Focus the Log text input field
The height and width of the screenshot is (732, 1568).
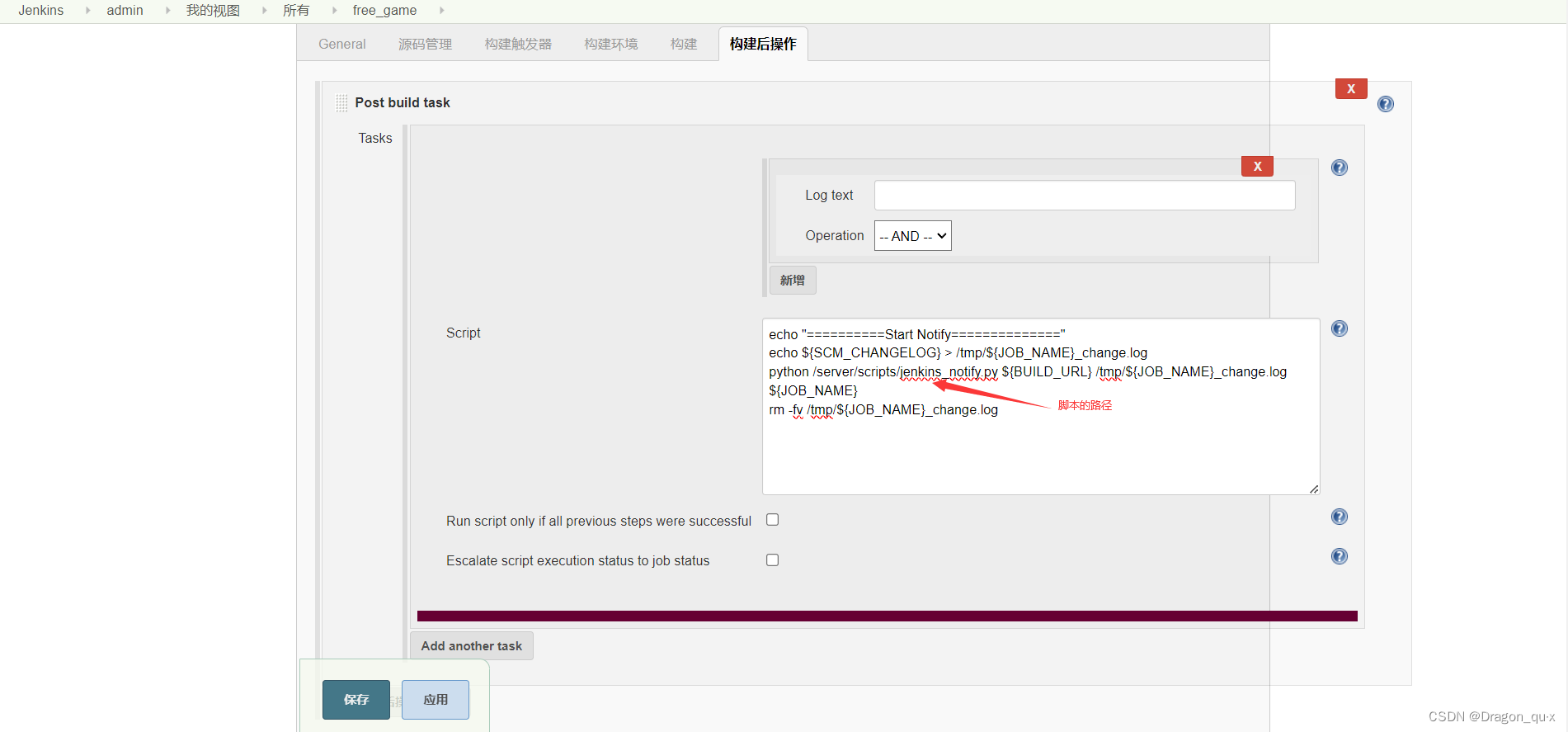[1085, 196]
